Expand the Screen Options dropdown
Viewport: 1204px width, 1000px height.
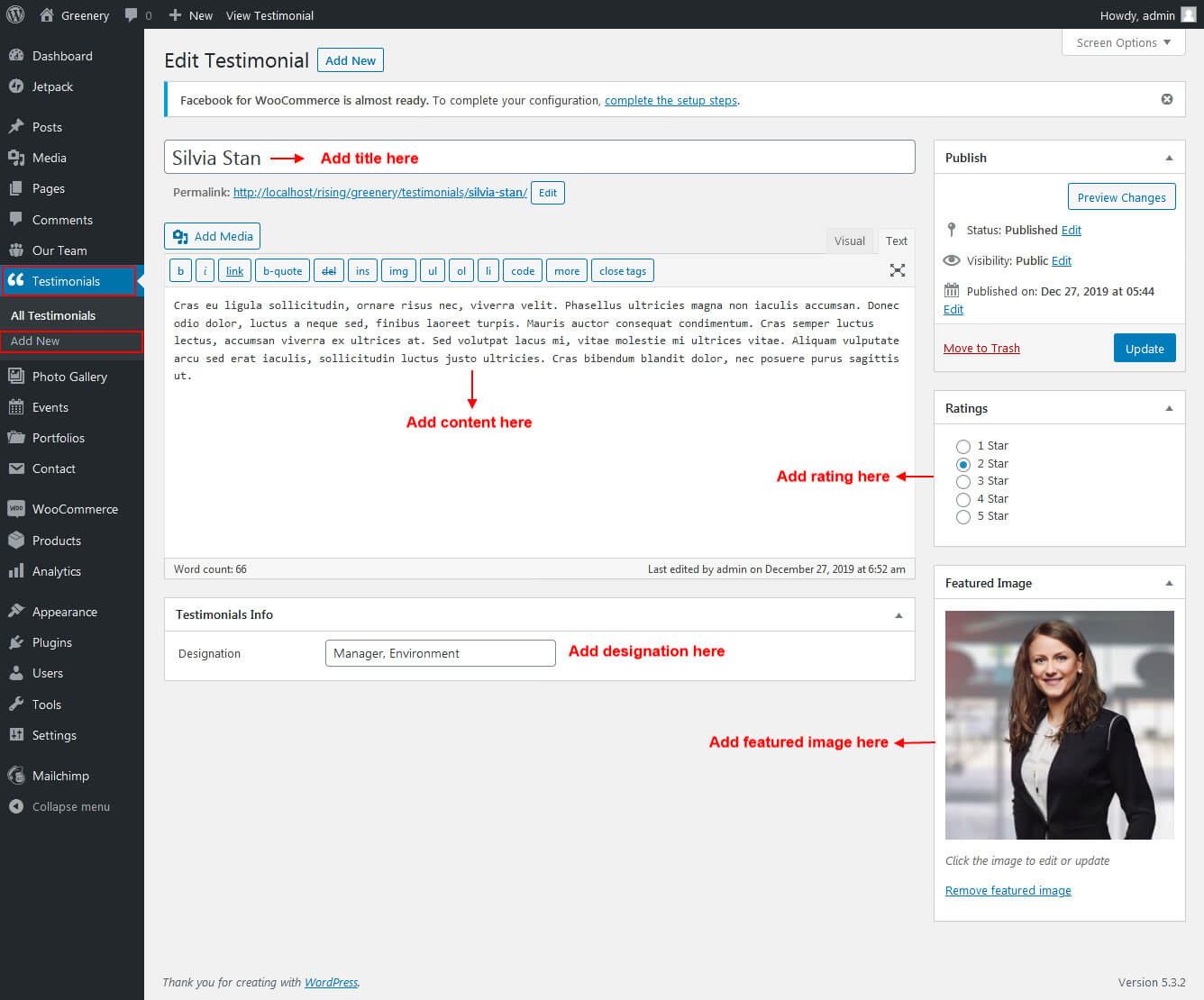click(x=1122, y=42)
